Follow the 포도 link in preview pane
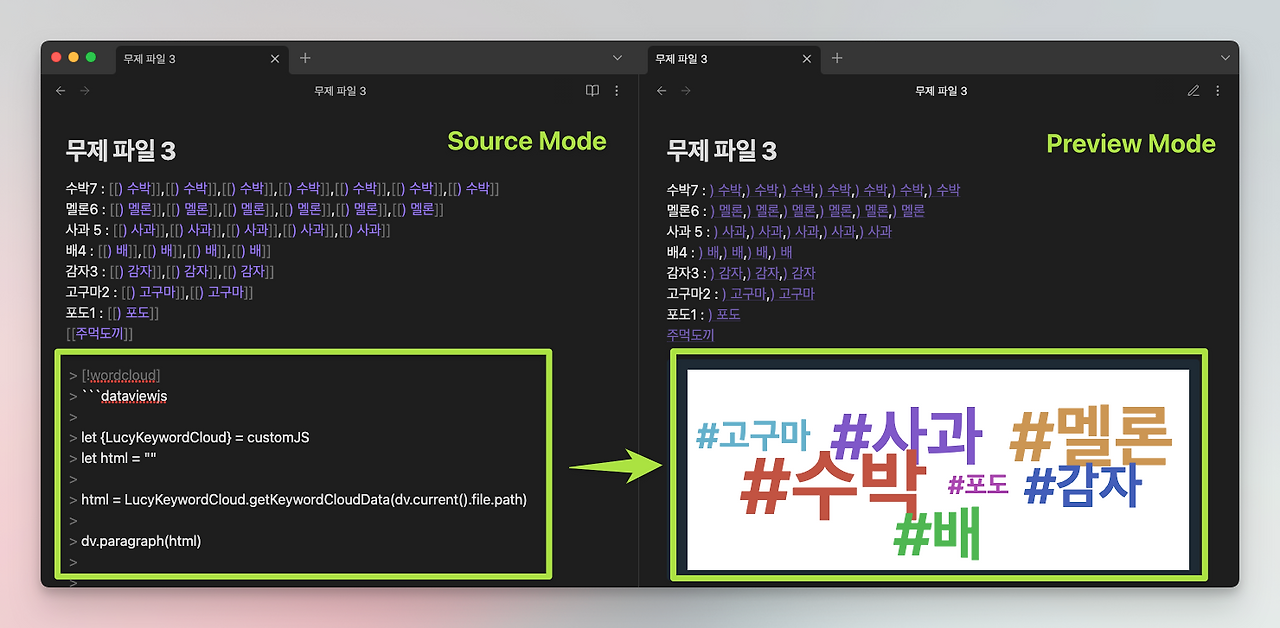This screenshot has width=1280, height=628. [728, 315]
